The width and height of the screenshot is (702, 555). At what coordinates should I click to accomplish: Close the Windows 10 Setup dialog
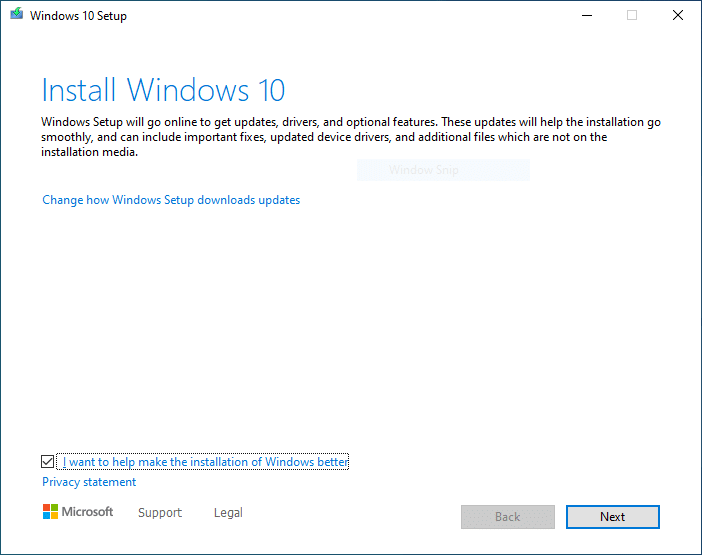click(x=677, y=16)
